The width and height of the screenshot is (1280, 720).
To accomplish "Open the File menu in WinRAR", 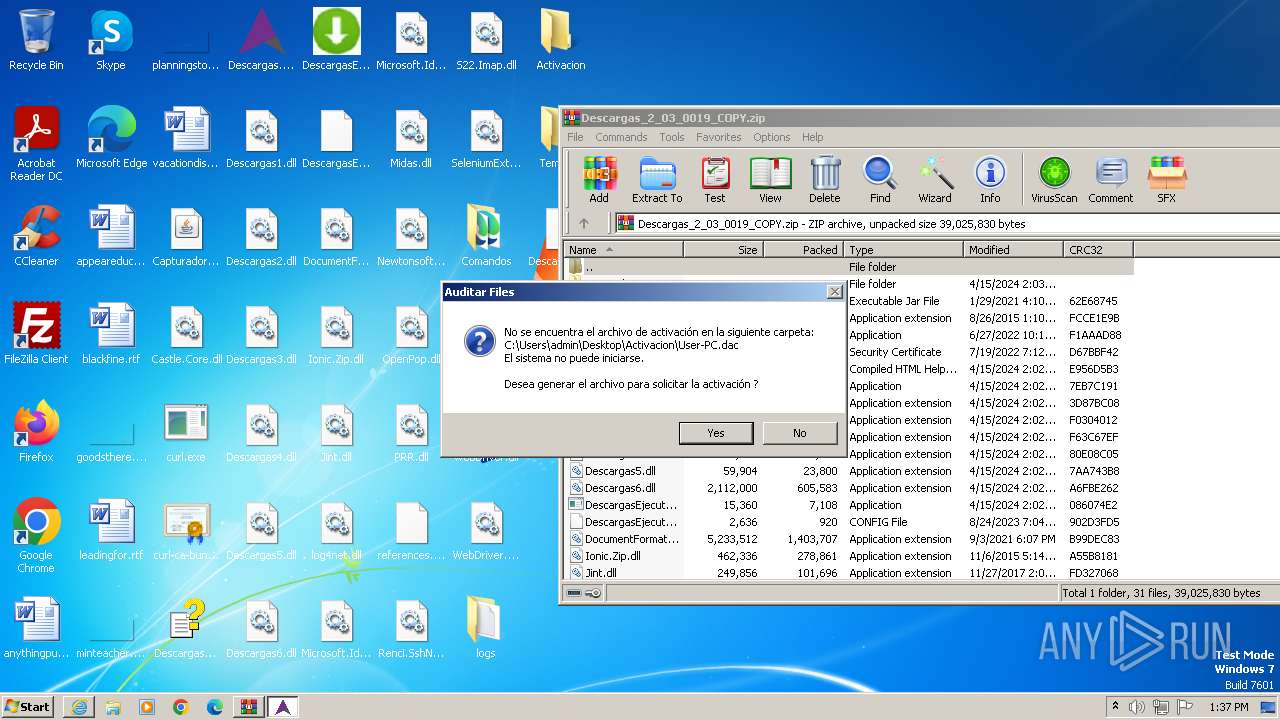I will pos(575,137).
